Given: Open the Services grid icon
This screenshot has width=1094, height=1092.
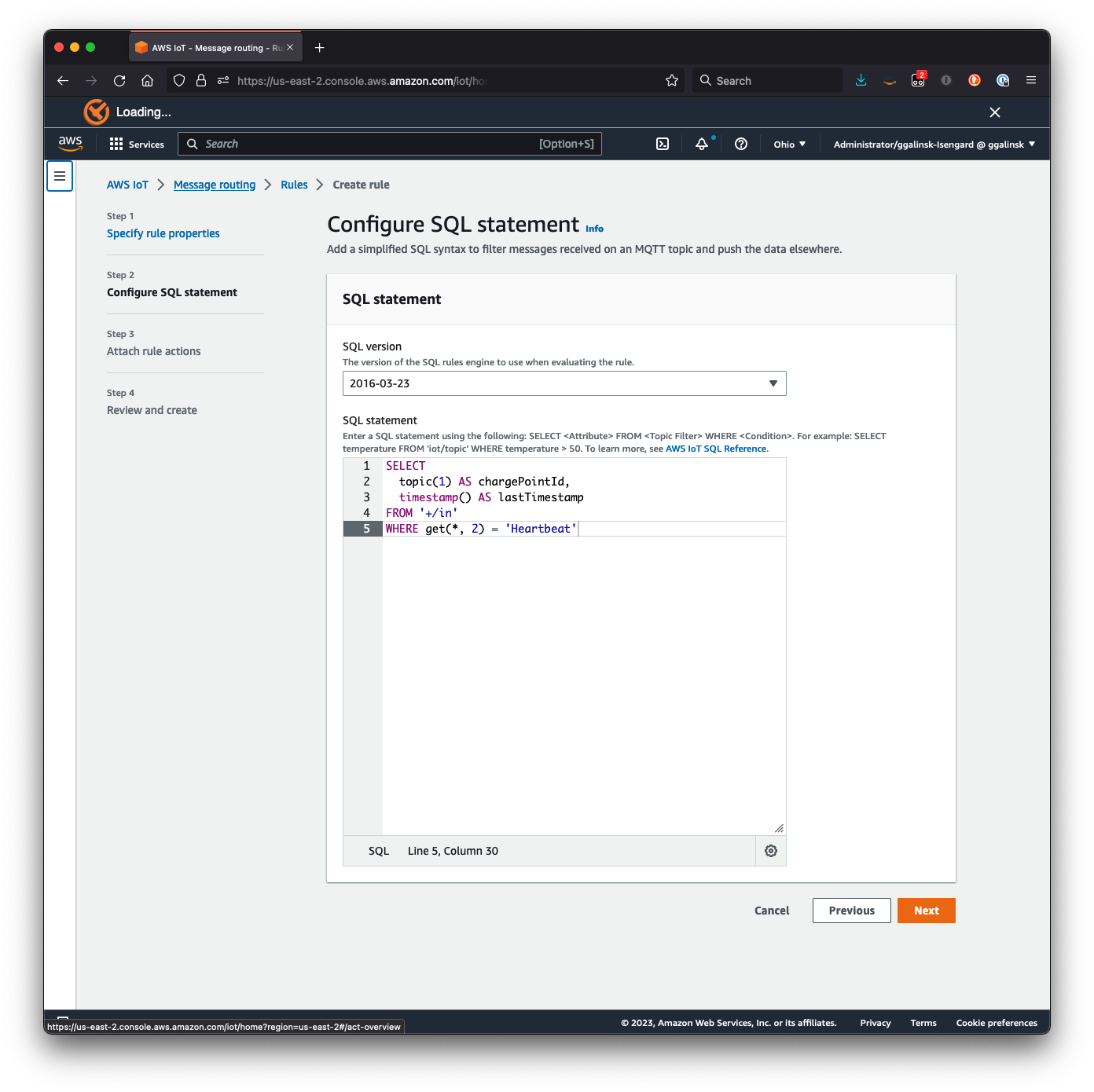Looking at the screenshot, I should 115,144.
